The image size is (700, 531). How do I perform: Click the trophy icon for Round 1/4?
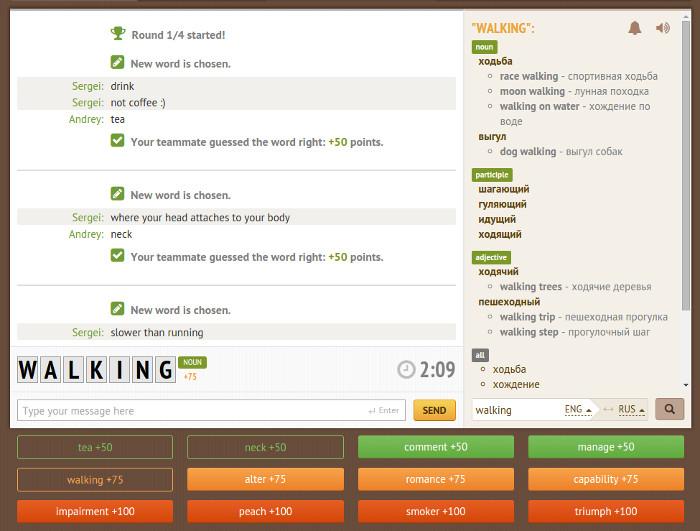coord(118,33)
